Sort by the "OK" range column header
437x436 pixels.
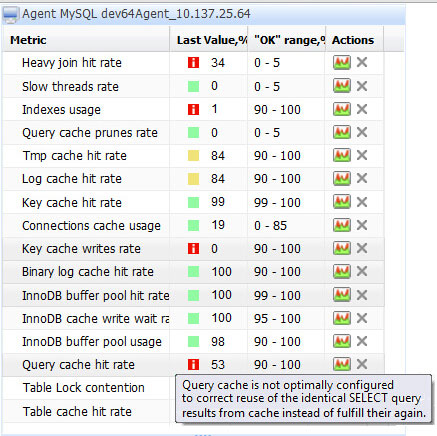287,40
